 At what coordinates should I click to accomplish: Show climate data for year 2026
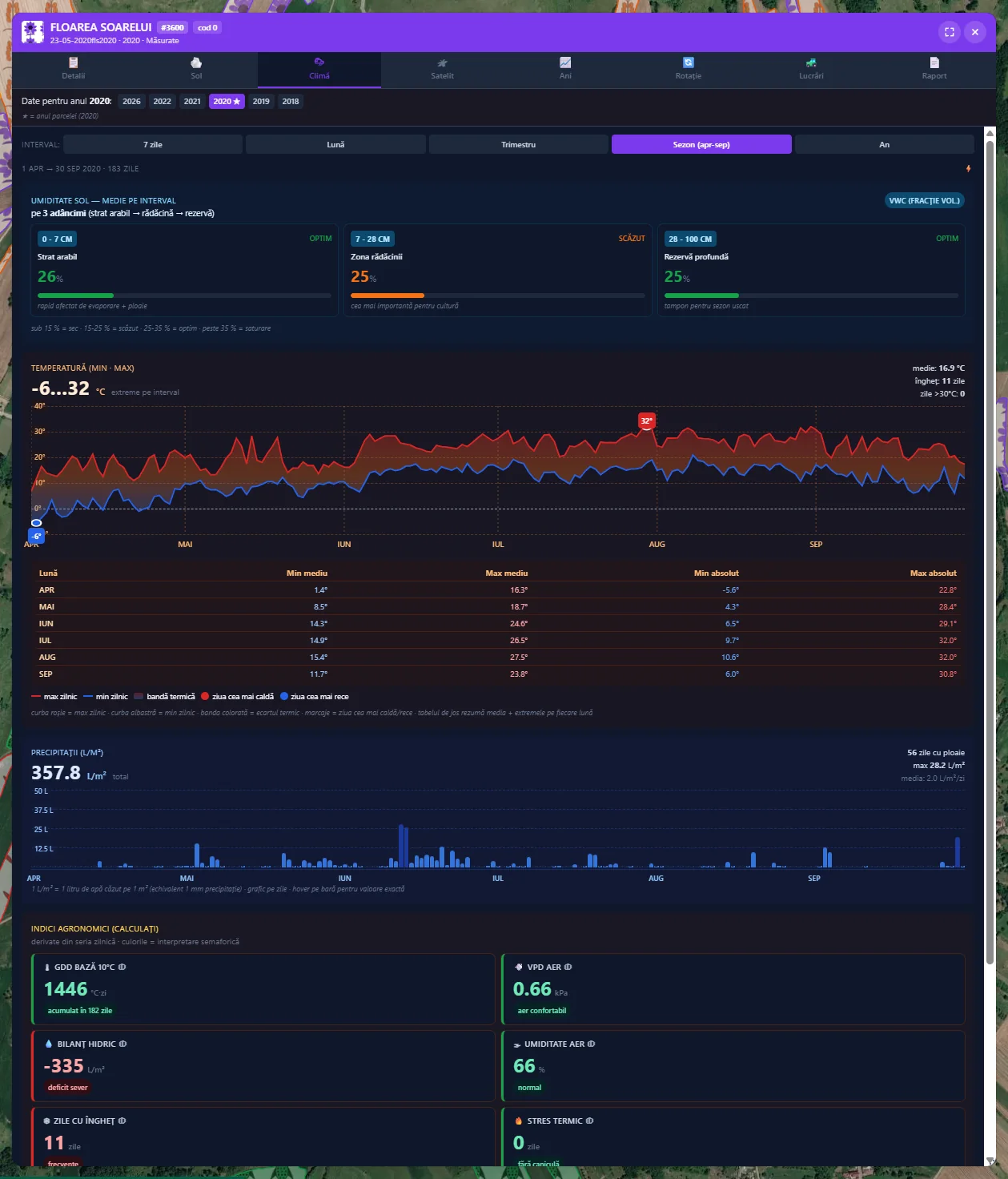[x=131, y=101]
